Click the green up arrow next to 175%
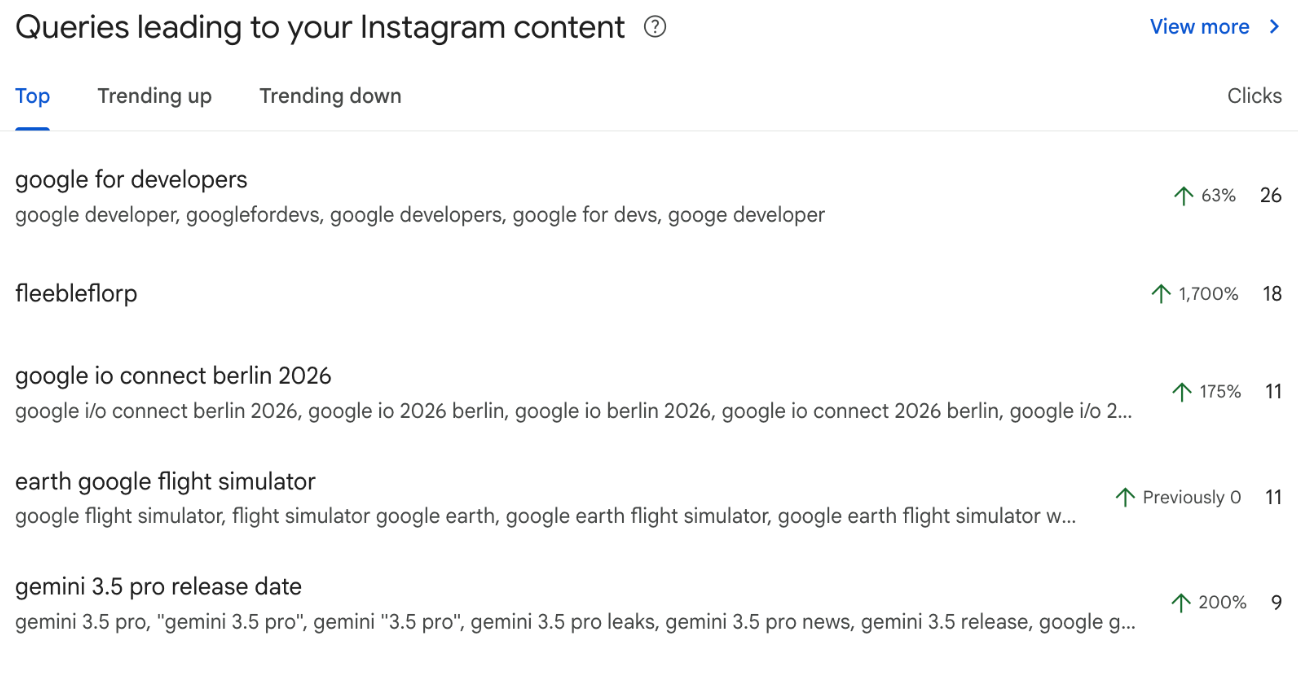The image size is (1298, 675). click(x=1182, y=392)
